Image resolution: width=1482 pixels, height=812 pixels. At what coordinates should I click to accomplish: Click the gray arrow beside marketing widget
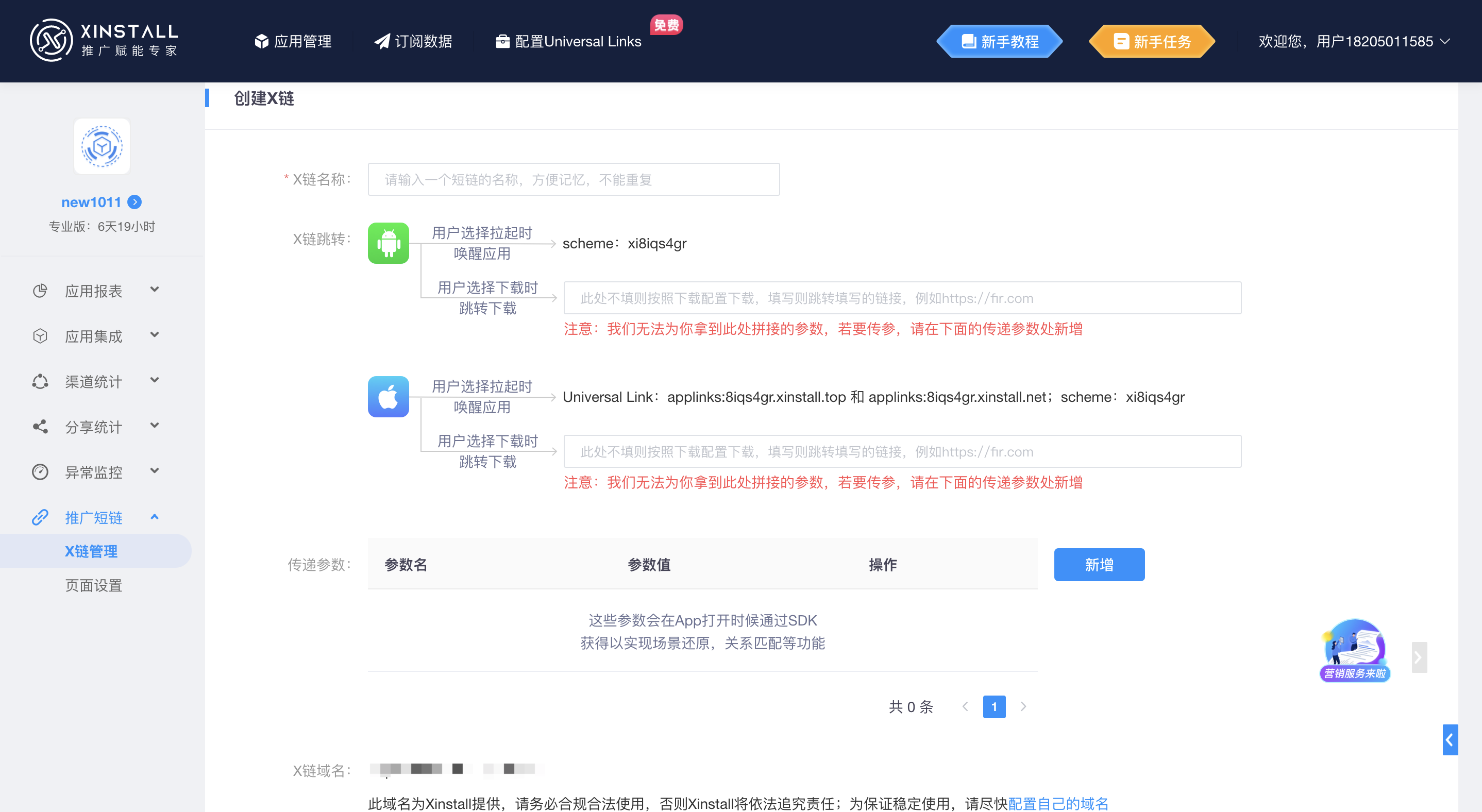coord(1419,657)
